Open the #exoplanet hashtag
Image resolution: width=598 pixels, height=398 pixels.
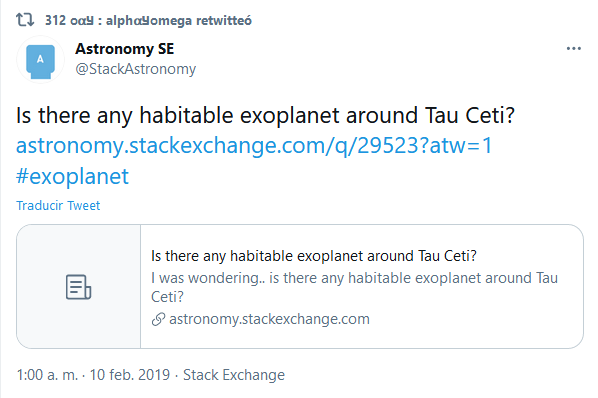[x=72, y=177]
